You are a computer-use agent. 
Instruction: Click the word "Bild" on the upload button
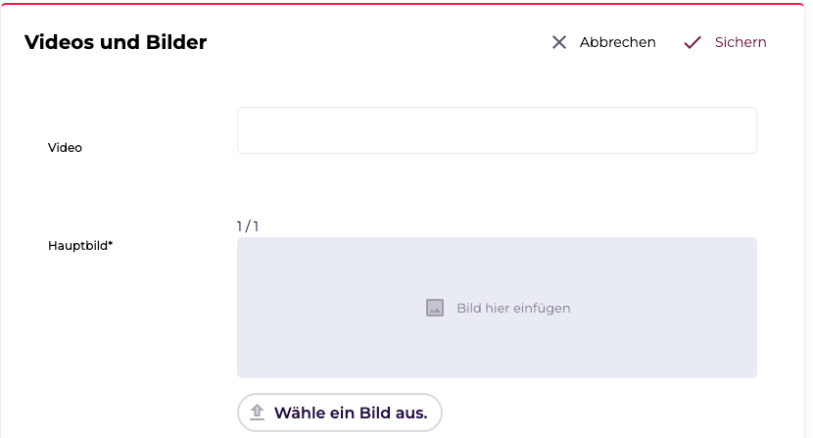[375, 413]
